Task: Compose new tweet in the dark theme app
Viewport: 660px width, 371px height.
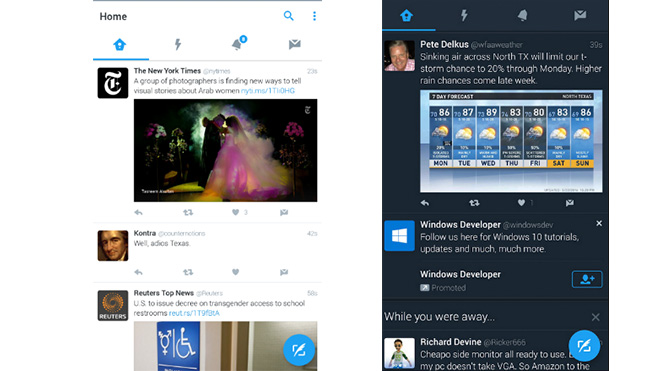Action: (584, 346)
